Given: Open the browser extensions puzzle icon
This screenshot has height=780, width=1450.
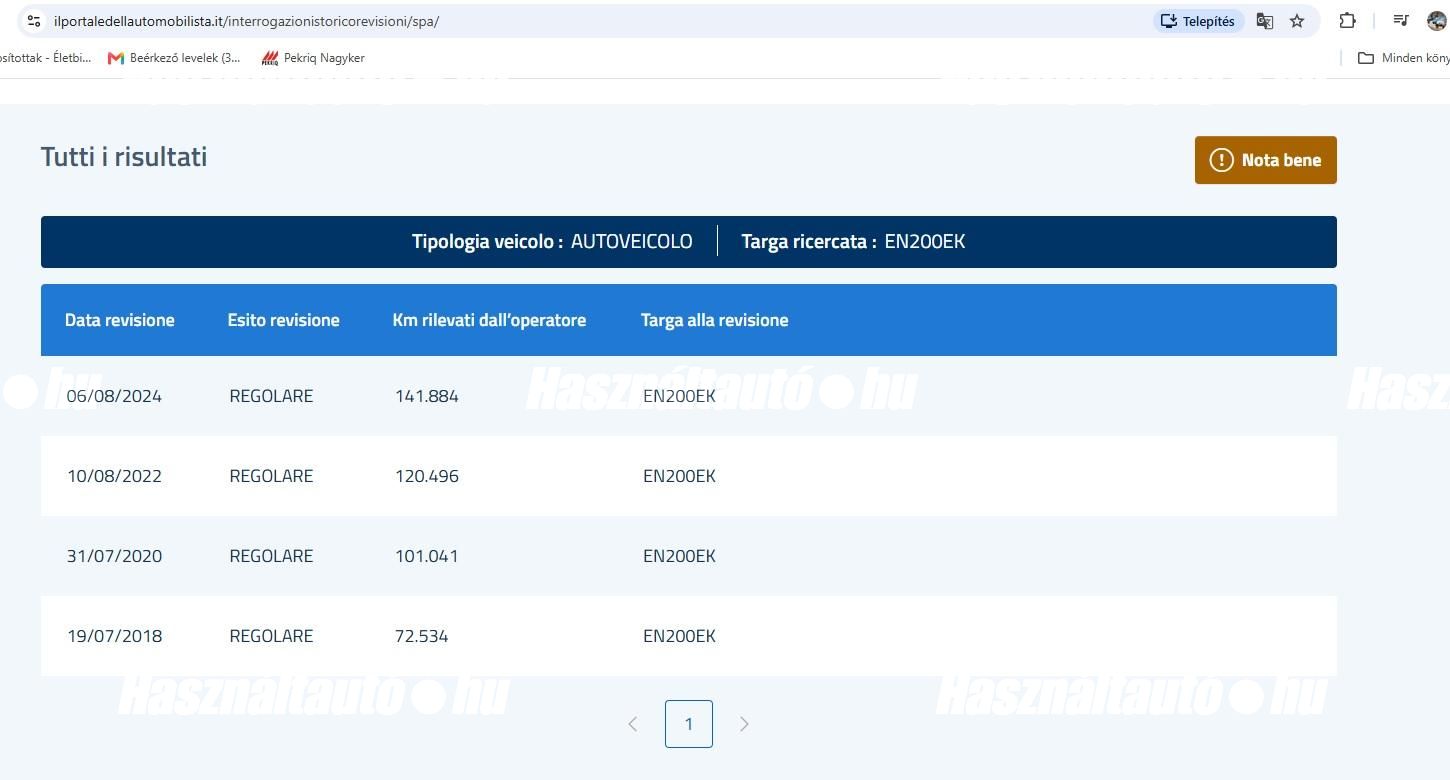Looking at the screenshot, I should [x=1347, y=21].
